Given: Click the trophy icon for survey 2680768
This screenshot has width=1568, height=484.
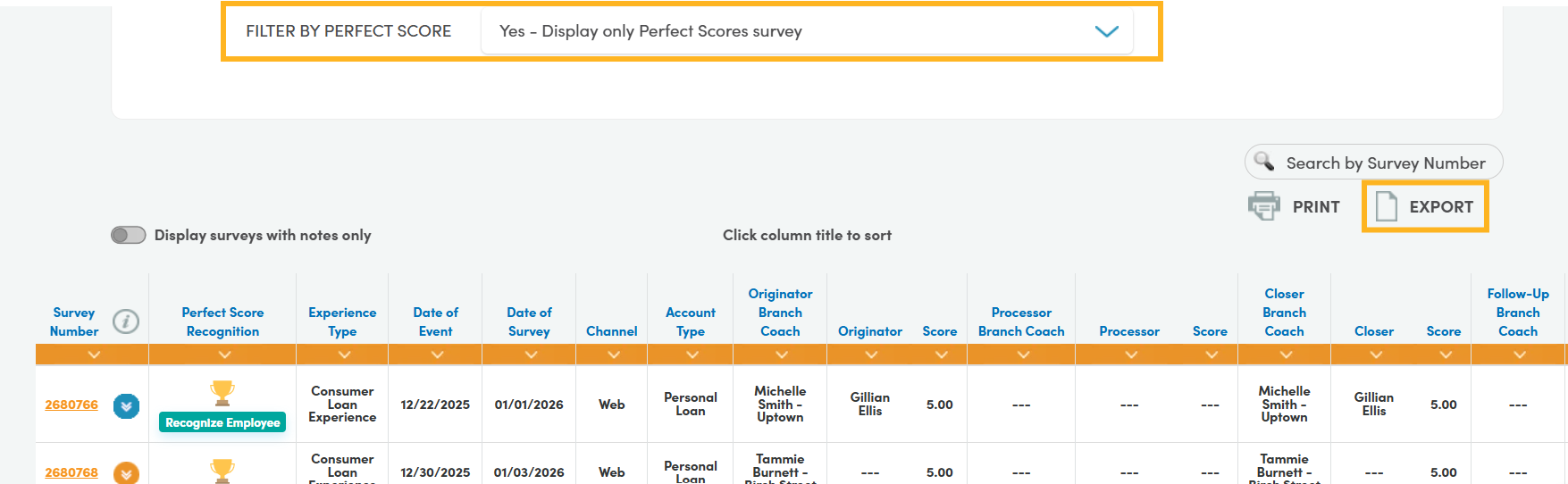Looking at the screenshot, I should point(222,470).
